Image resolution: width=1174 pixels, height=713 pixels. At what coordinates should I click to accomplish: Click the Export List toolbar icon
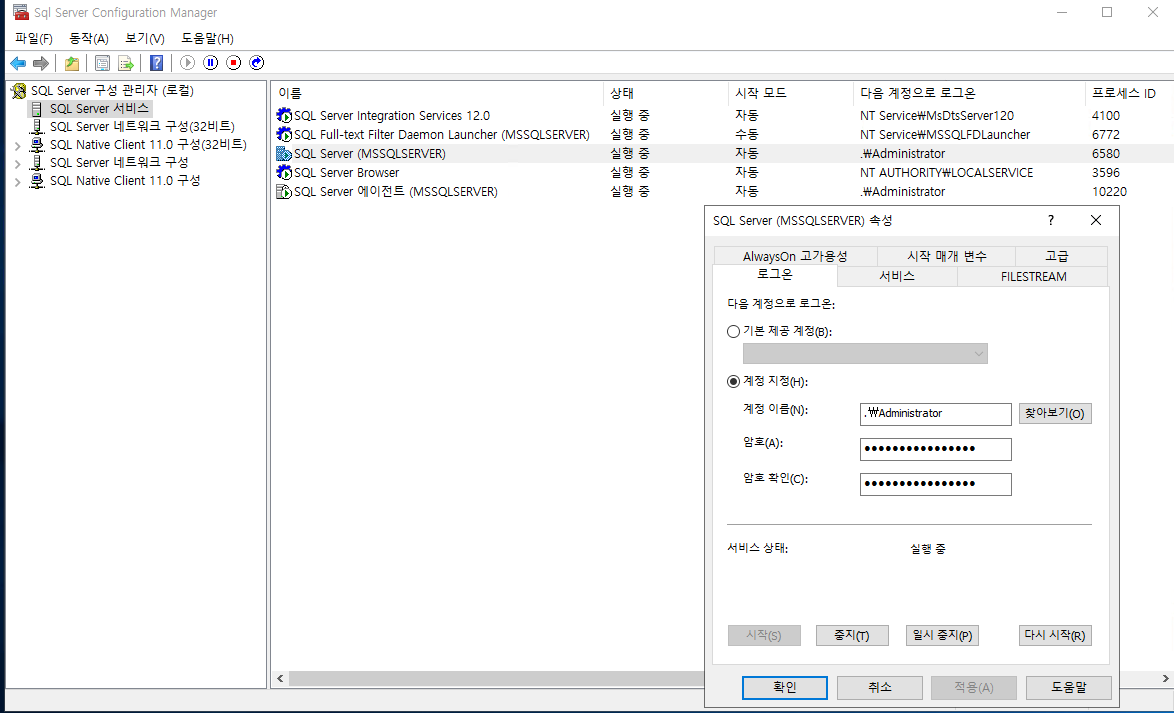point(126,63)
